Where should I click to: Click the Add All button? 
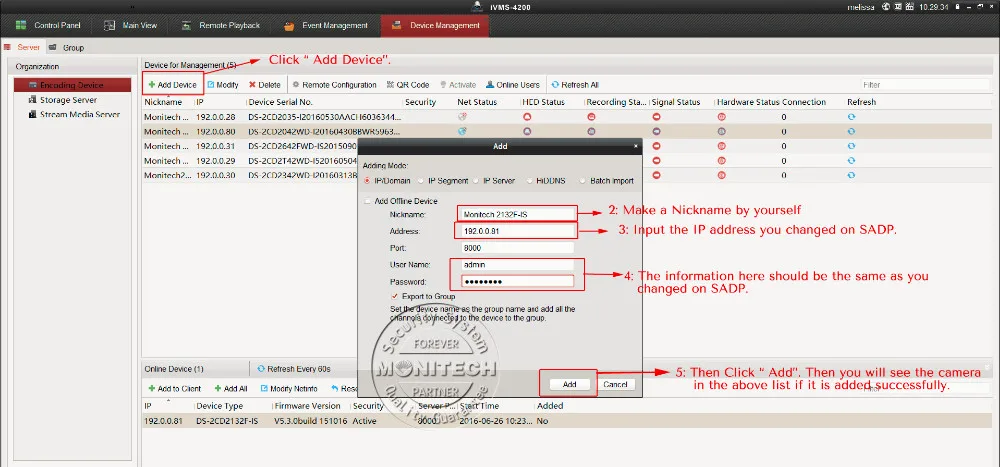[230, 389]
